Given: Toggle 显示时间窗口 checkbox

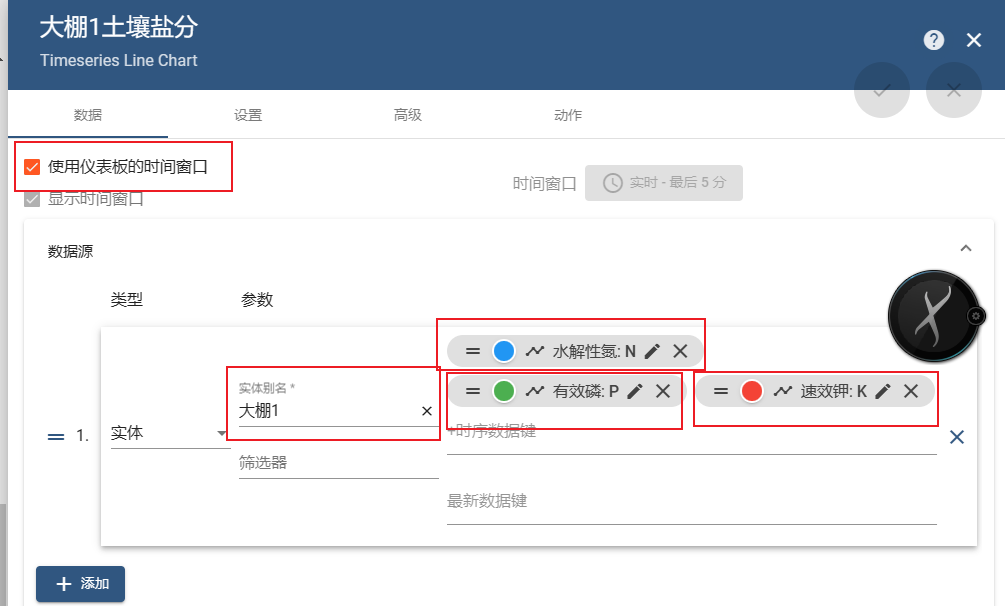Looking at the screenshot, I should point(32,199).
